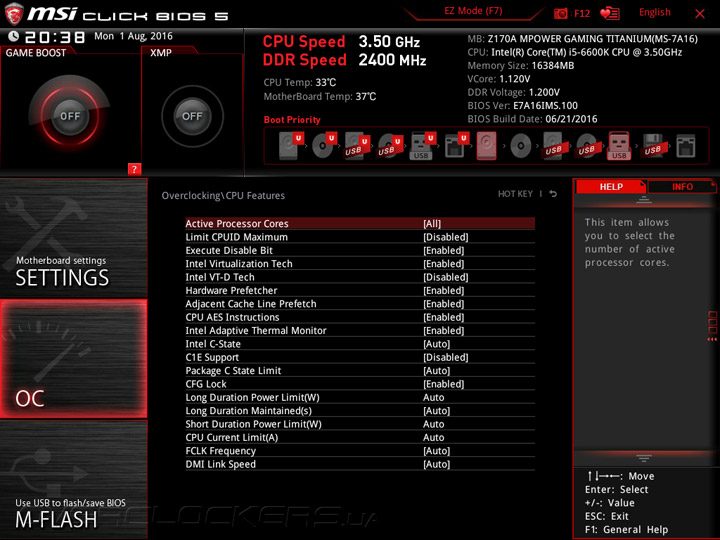Change Intel Adaptive Thermal Monitor setting

[x=360, y=330]
